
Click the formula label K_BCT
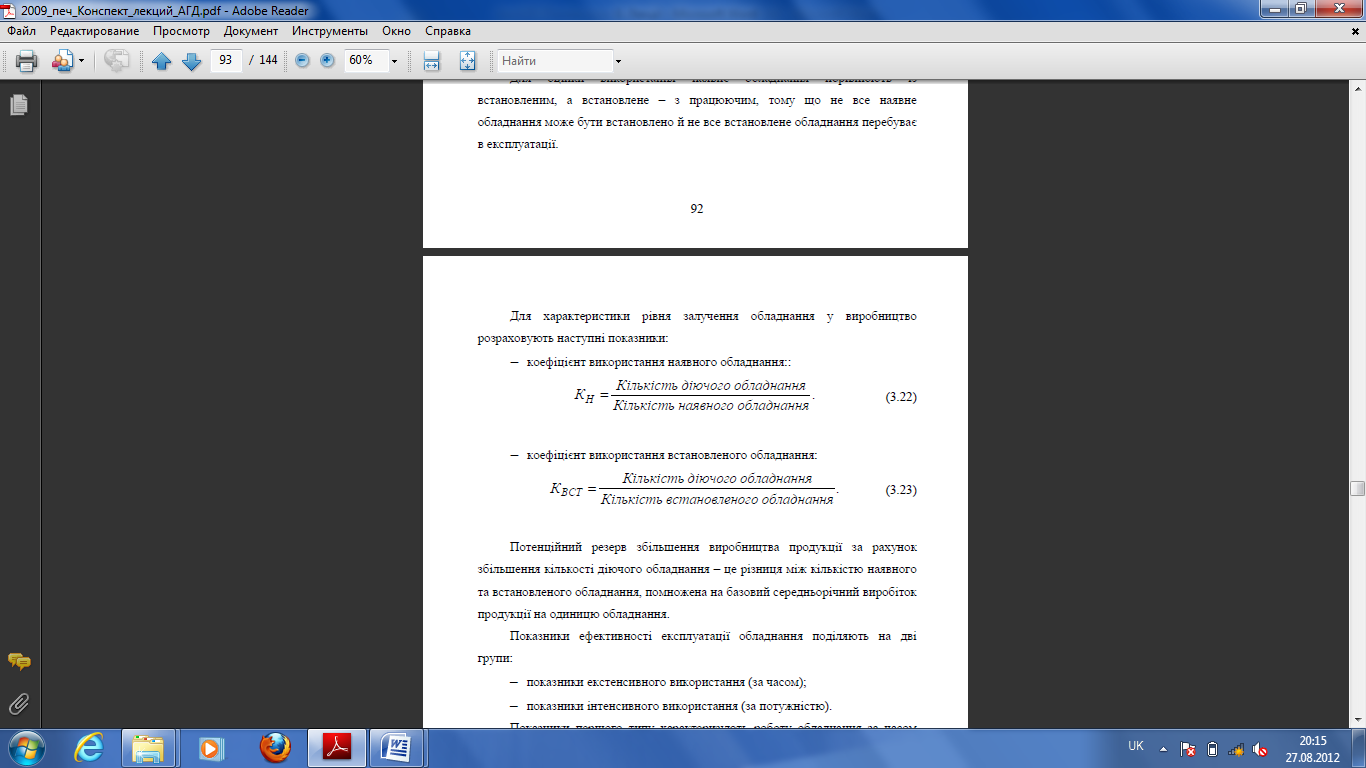coord(566,490)
